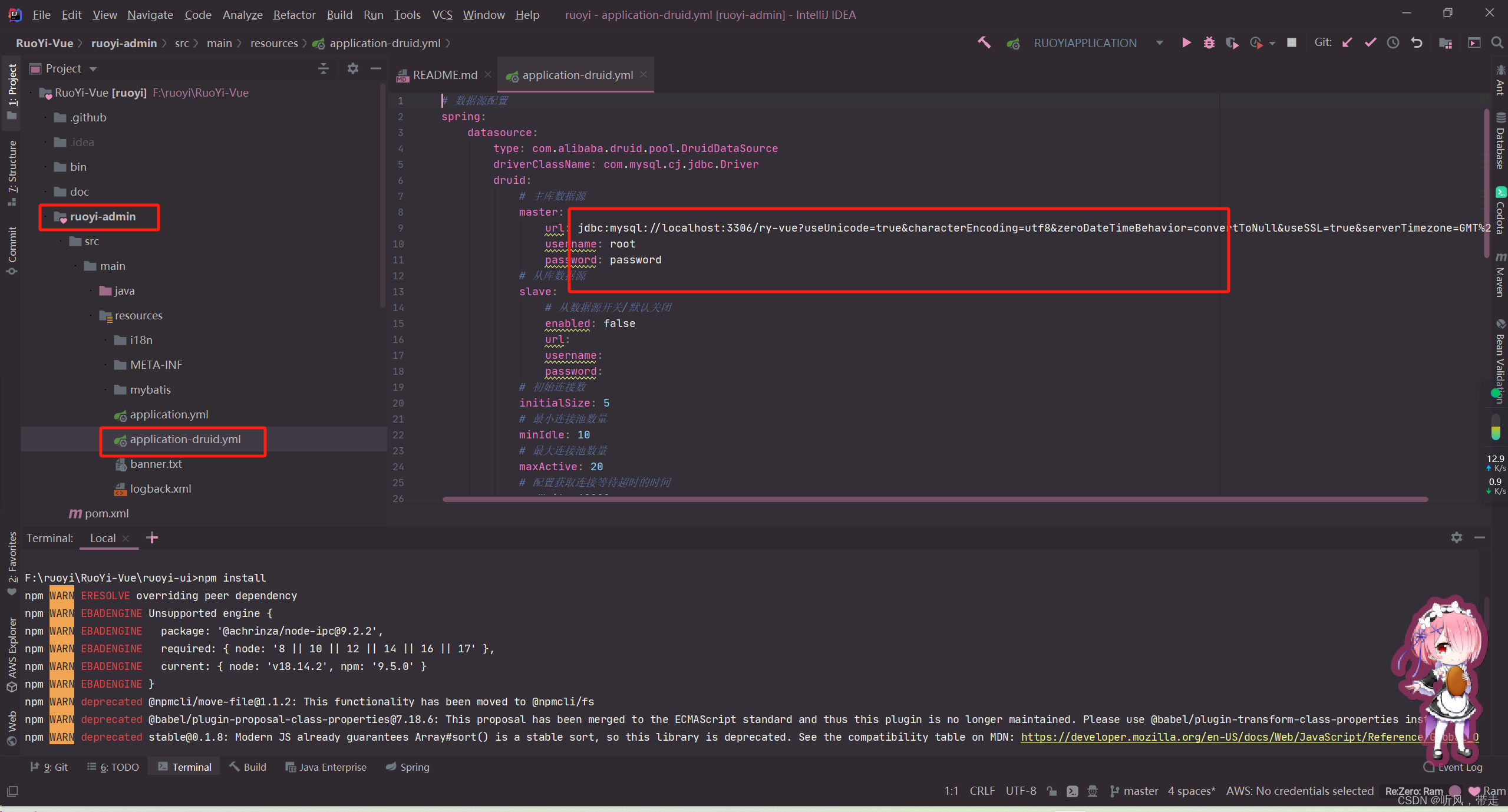Start debugging with the bug icon
Screen dimensions: 1508x812
[1209, 42]
